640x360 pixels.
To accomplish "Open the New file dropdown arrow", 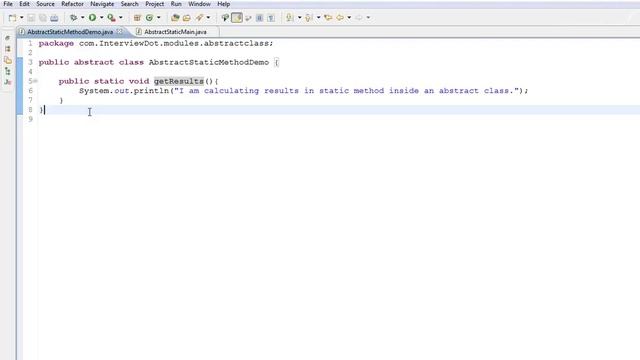I will (22, 18).
